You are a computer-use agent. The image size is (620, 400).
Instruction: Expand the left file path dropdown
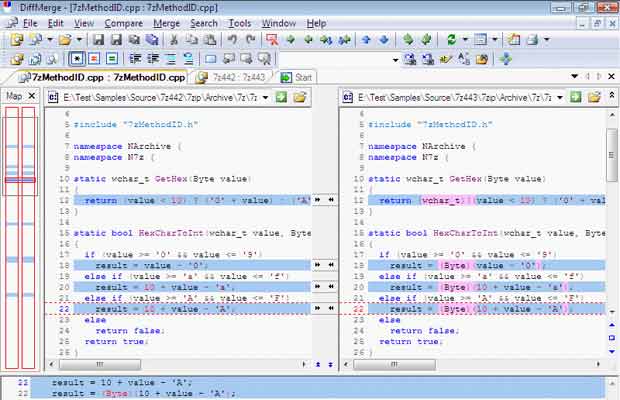(x=266, y=97)
